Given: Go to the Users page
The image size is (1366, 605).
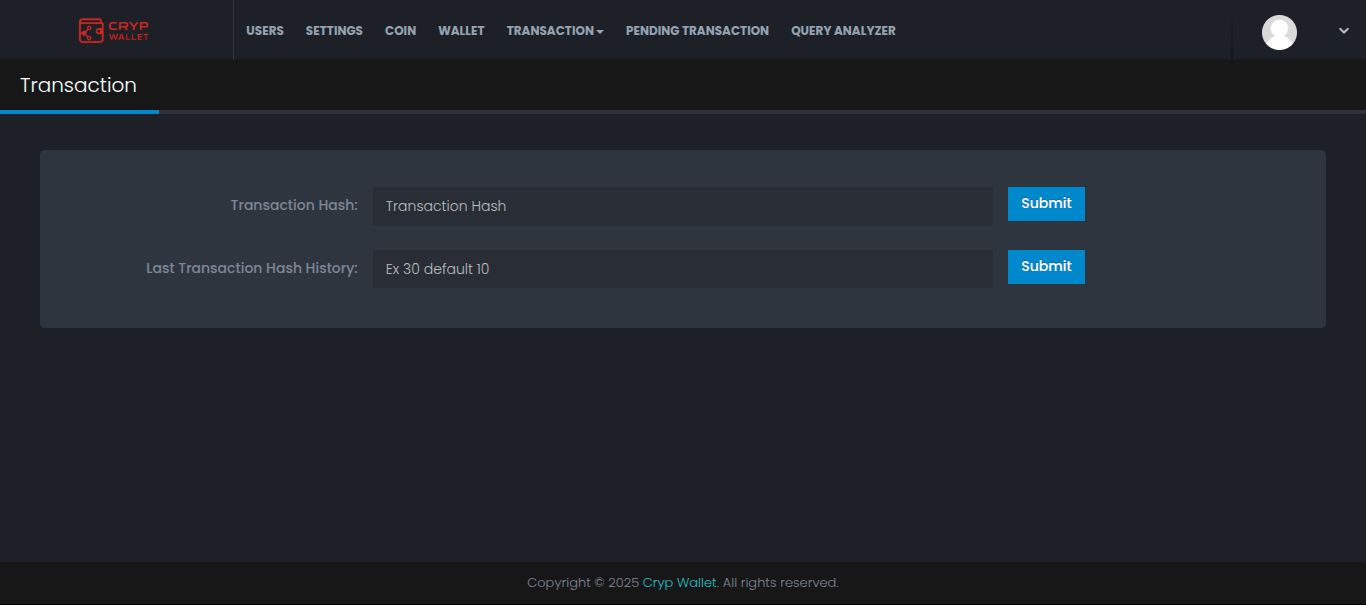Looking at the screenshot, I should coord(265,31).
